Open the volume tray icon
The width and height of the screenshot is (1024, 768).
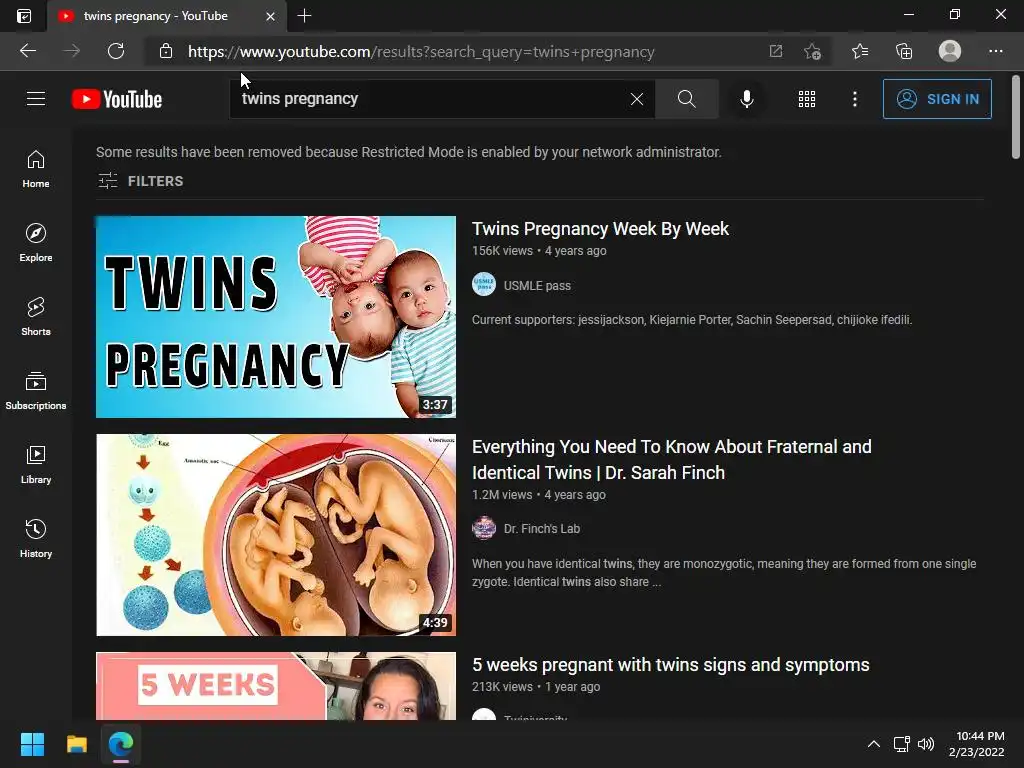(x=925, y=744)
